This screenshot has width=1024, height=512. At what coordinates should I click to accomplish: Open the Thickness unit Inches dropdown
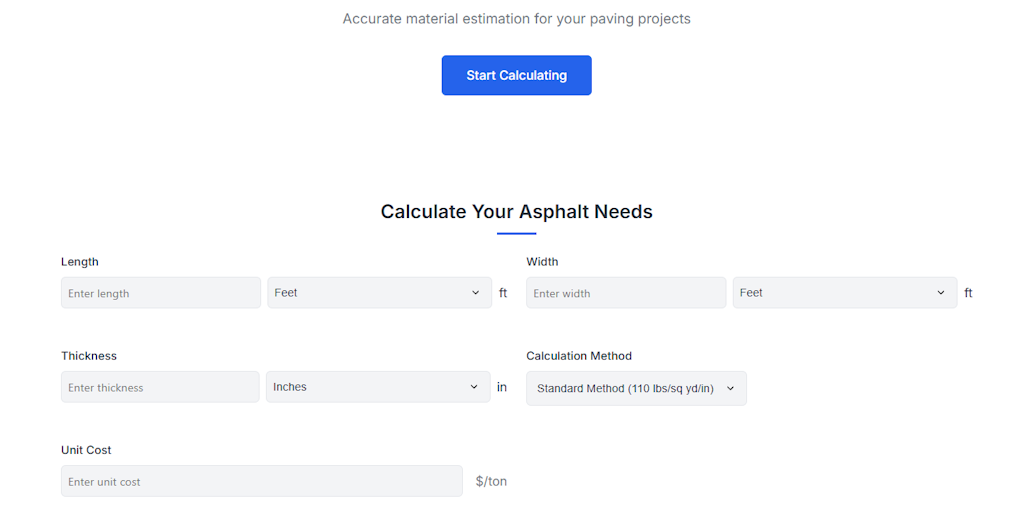(376, 387)
